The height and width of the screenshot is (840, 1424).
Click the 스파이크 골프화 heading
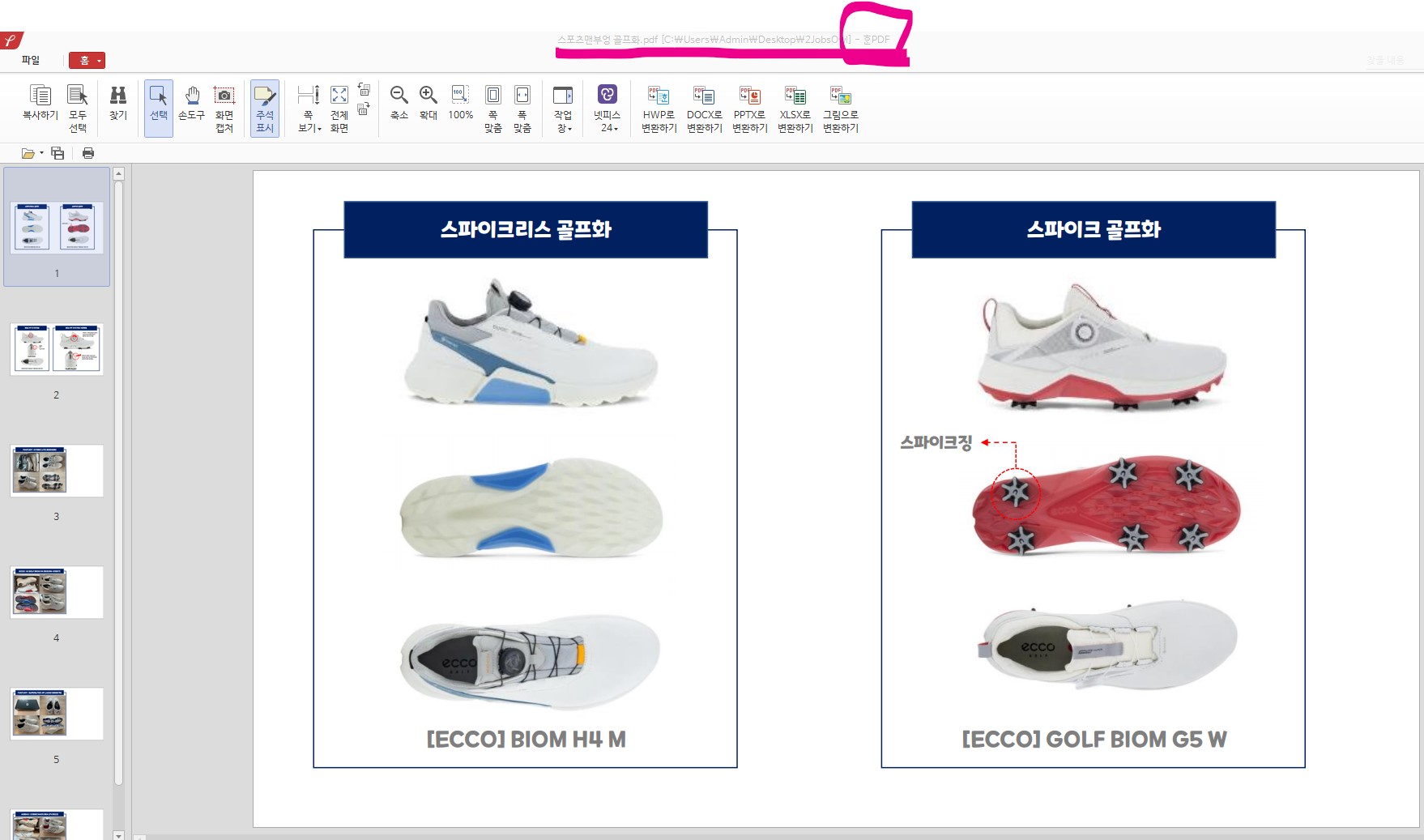pyautogui.click(x=1094, y=229)
